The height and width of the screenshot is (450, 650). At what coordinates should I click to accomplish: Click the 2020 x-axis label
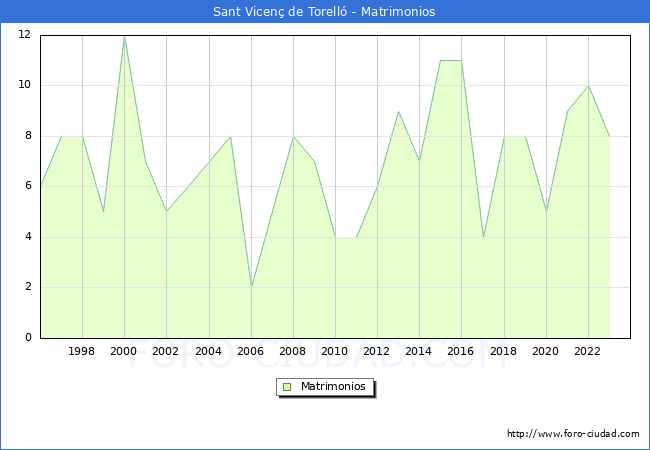(x=546, y=351)
